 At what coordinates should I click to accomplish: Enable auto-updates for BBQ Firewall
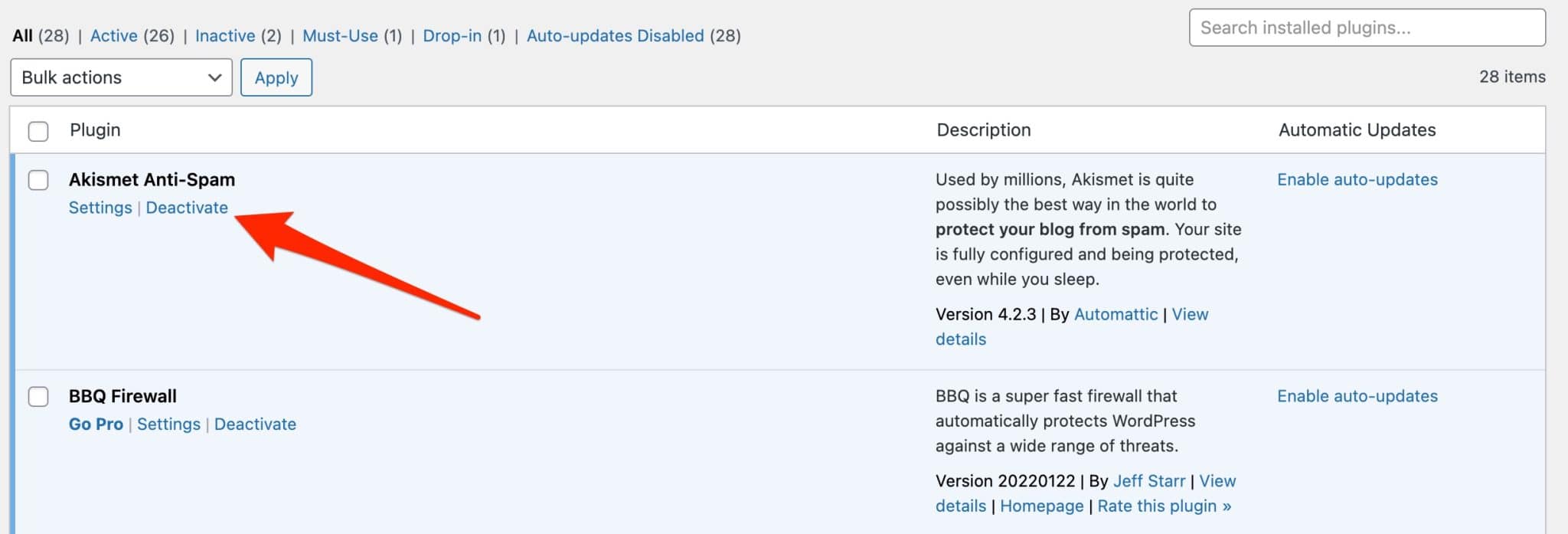click(1357, 396)
